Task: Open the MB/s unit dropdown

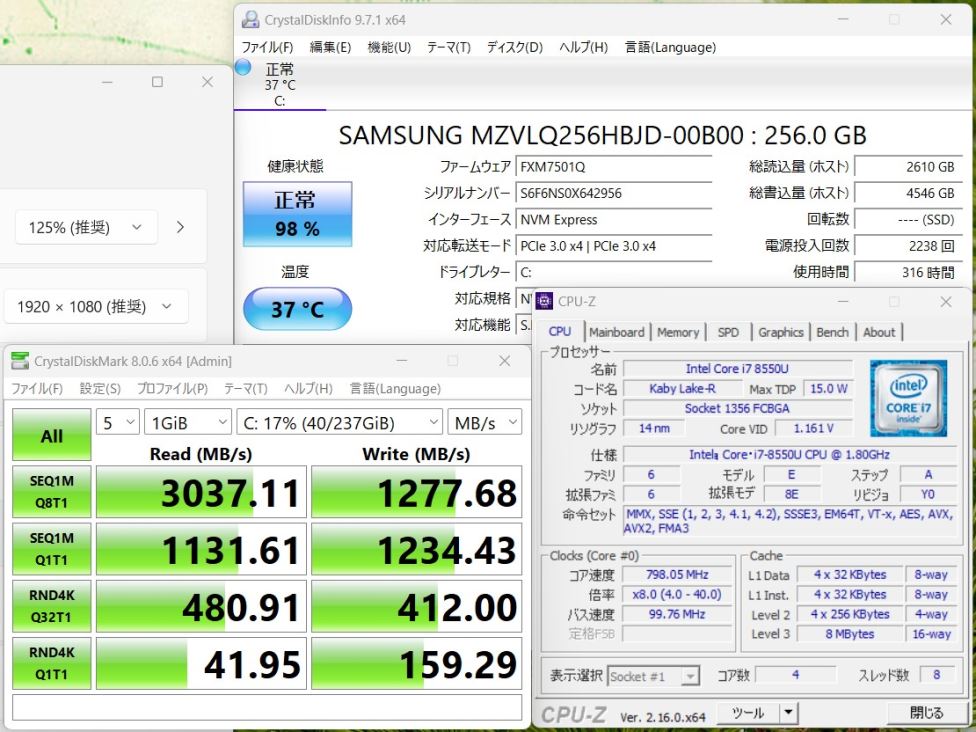Action: point(484,423)
